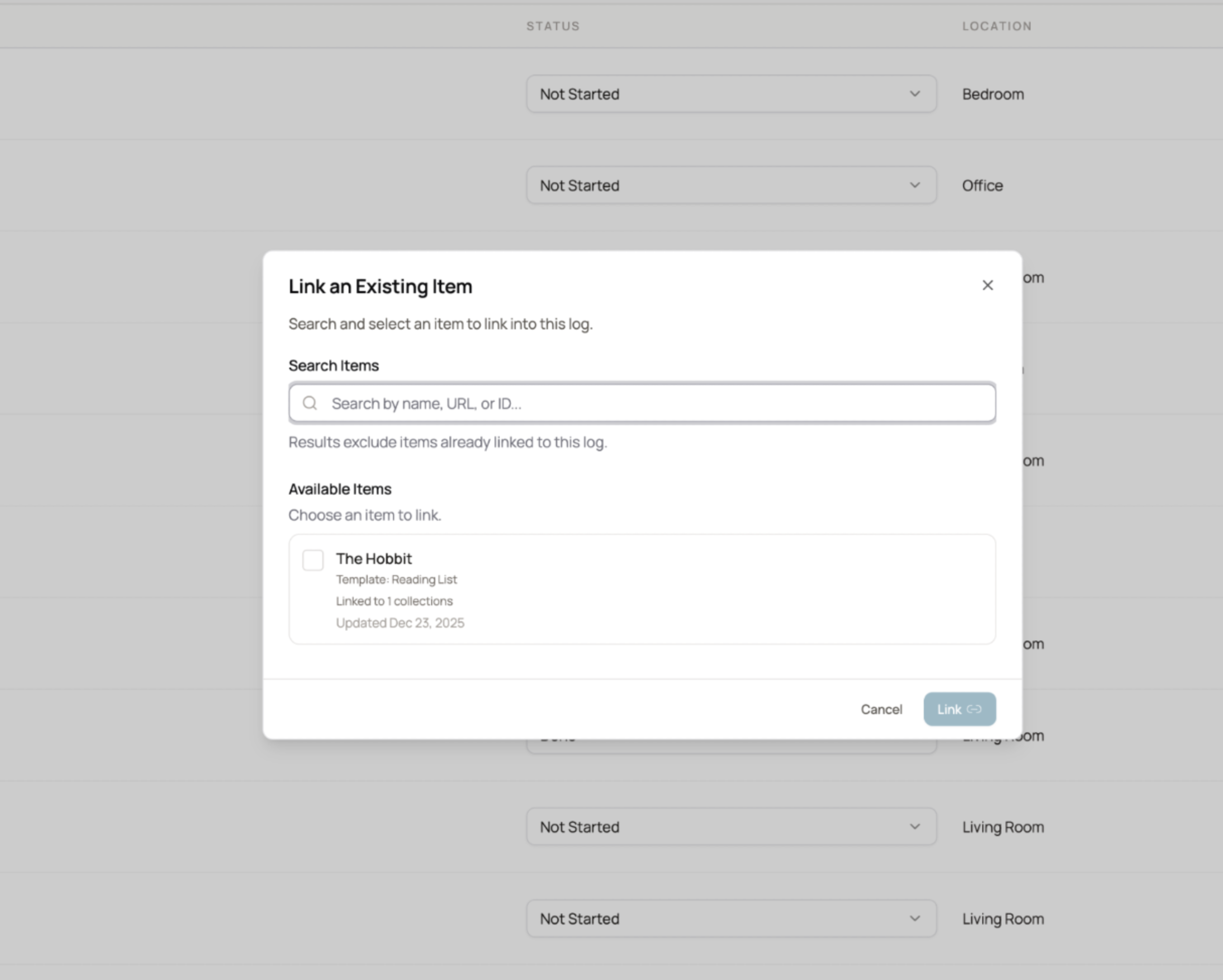Click the chevron on the Bedroom status selector
This screenshot has width=1223, height=980.
[x=914, y=94]
